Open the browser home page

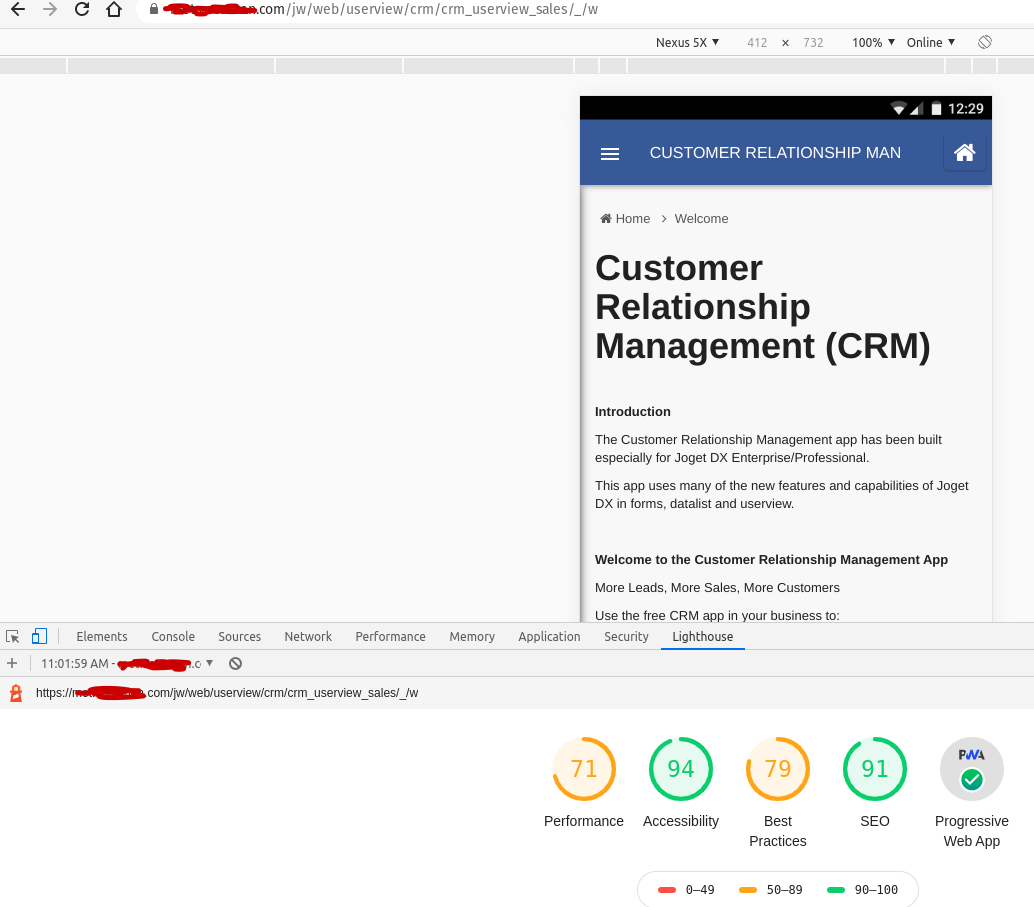(x=114, y=9)
